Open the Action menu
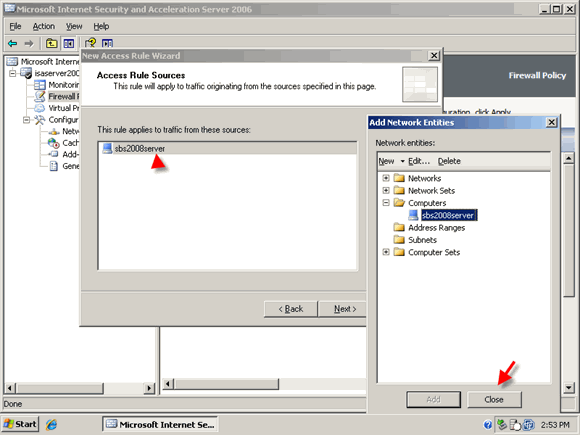This screenshot has height=435, width=580. click(x=44, y=26)
